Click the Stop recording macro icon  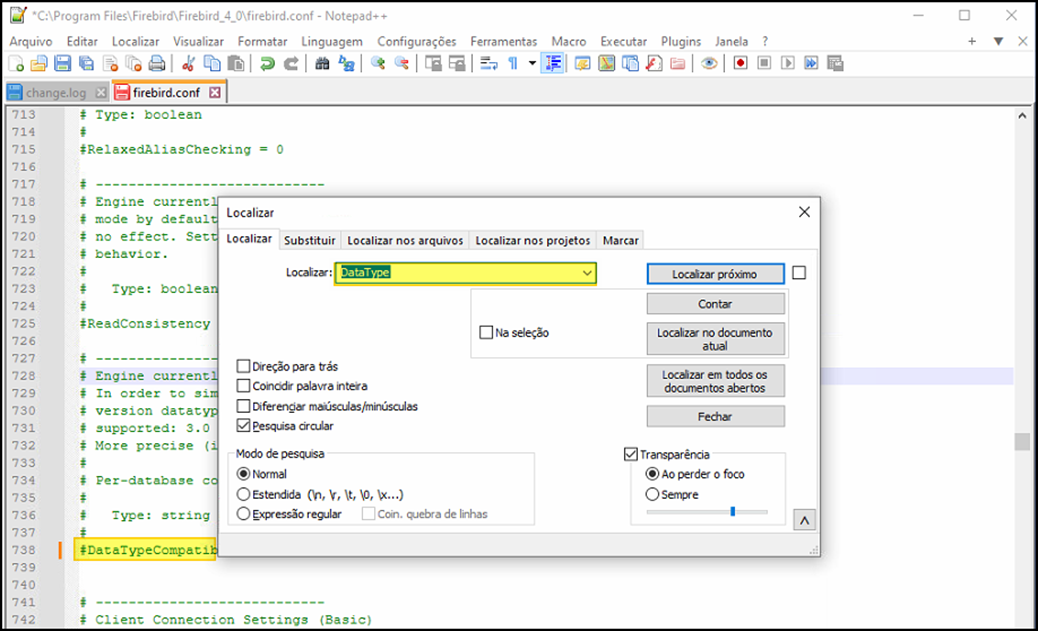[764, 64]
